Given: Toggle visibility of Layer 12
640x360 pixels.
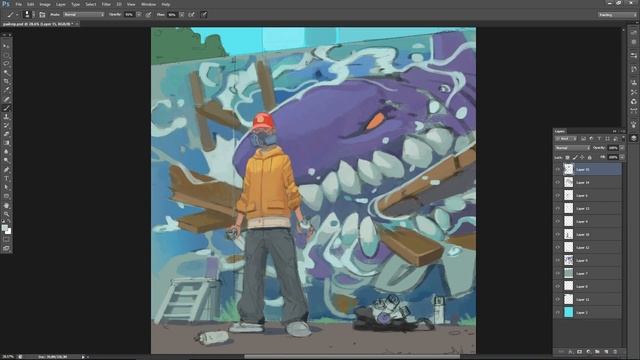Looking at the screenshot, I should point(558,247).
